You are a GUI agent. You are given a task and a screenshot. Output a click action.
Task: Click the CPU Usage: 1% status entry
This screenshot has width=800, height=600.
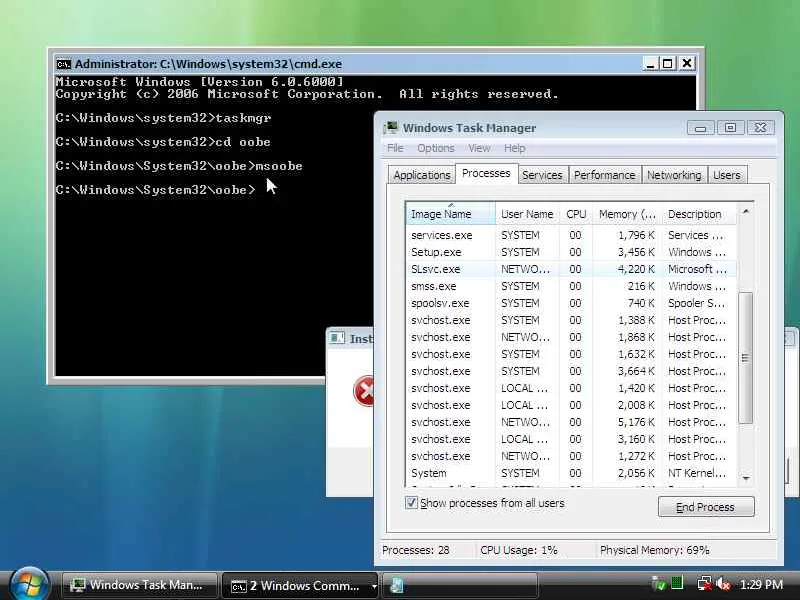[x=519, y=550]
